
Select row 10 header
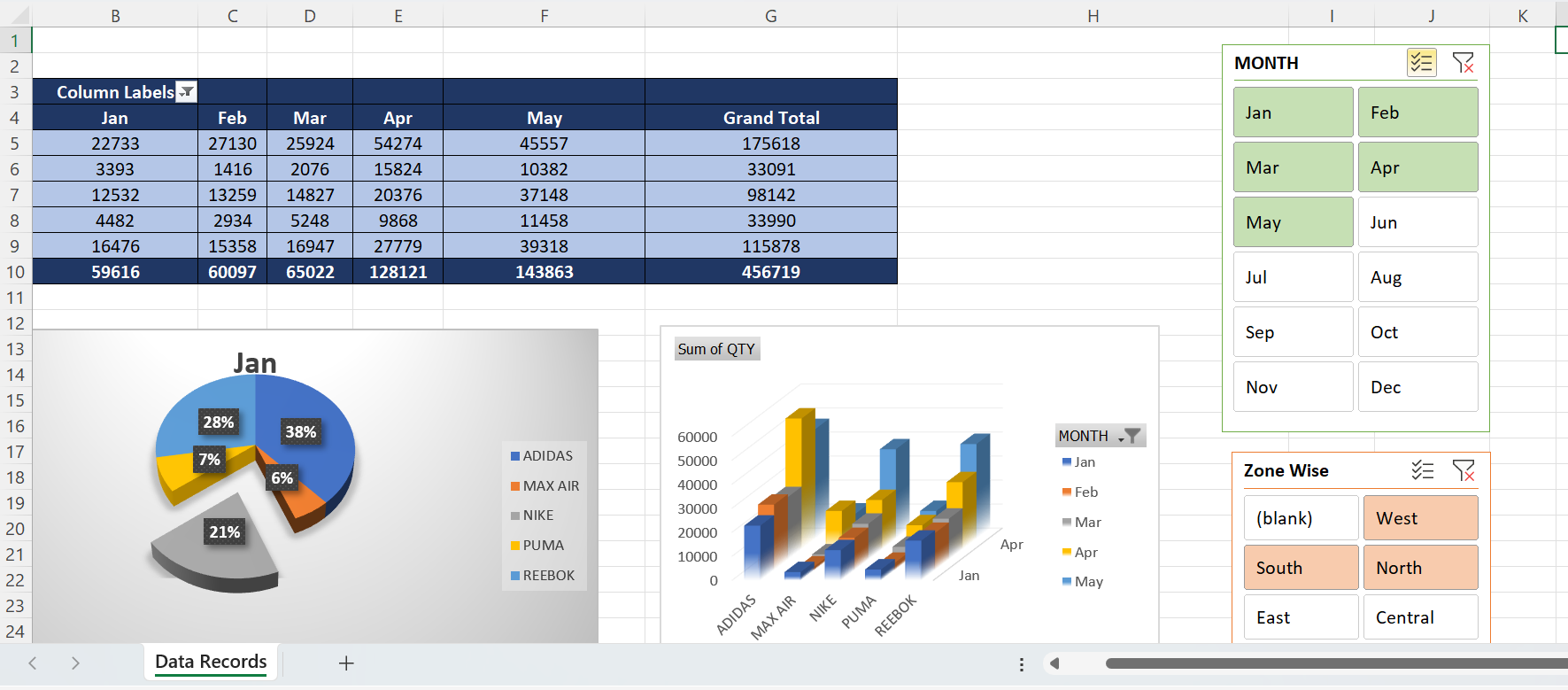15,272
